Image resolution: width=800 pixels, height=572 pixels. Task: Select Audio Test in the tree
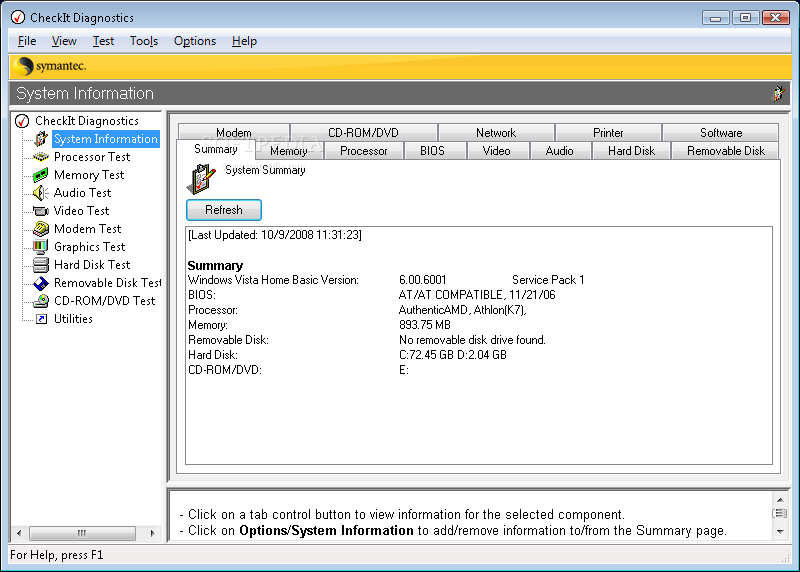click(x=82, y=193)
